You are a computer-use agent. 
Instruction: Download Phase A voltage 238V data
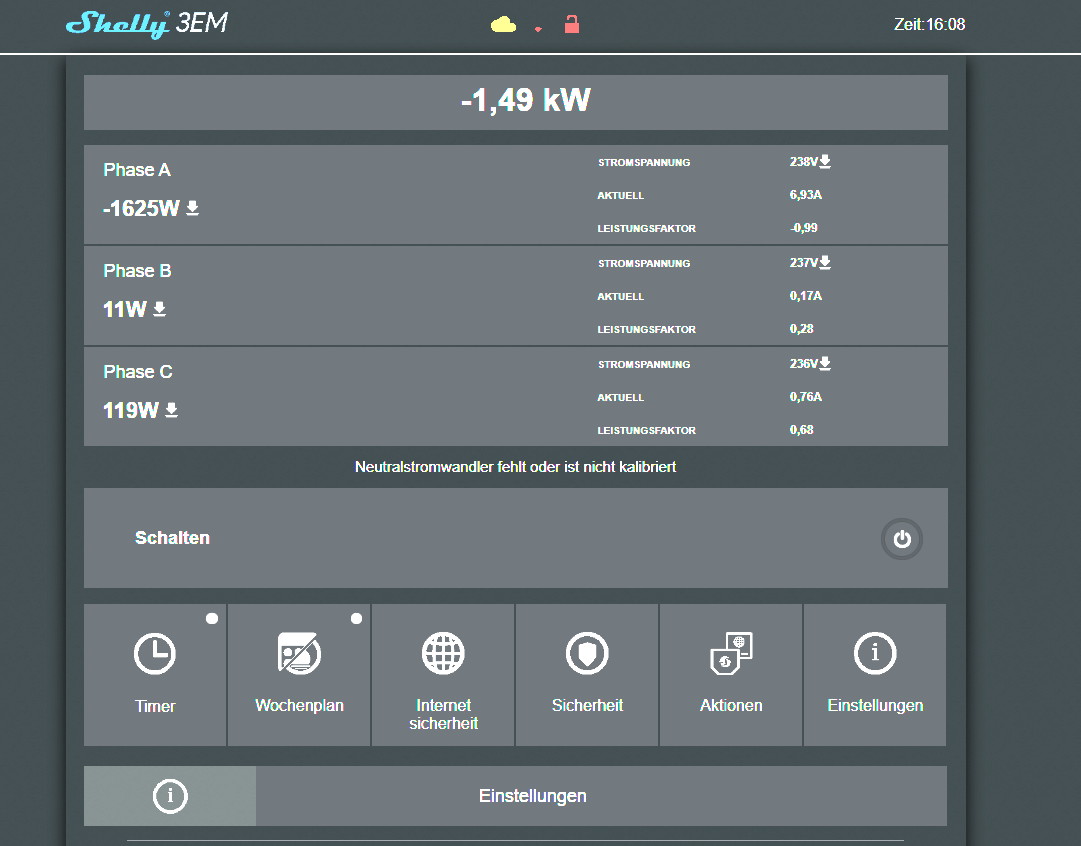825,161
